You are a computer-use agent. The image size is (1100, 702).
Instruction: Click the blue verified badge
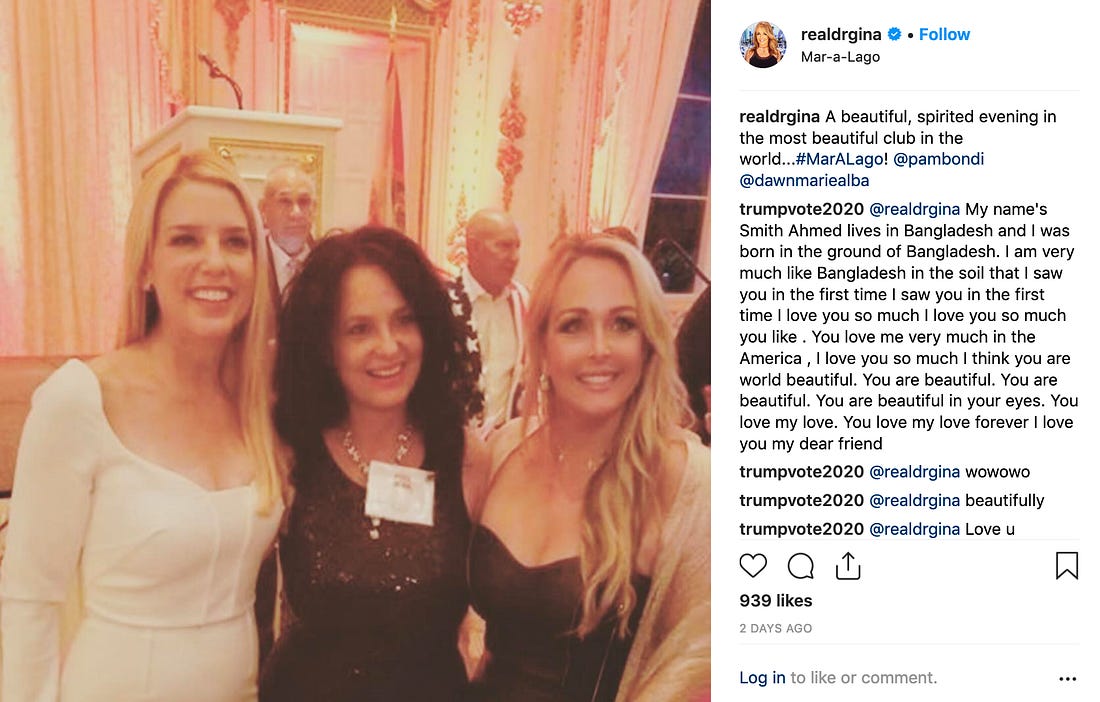[894, 34]
